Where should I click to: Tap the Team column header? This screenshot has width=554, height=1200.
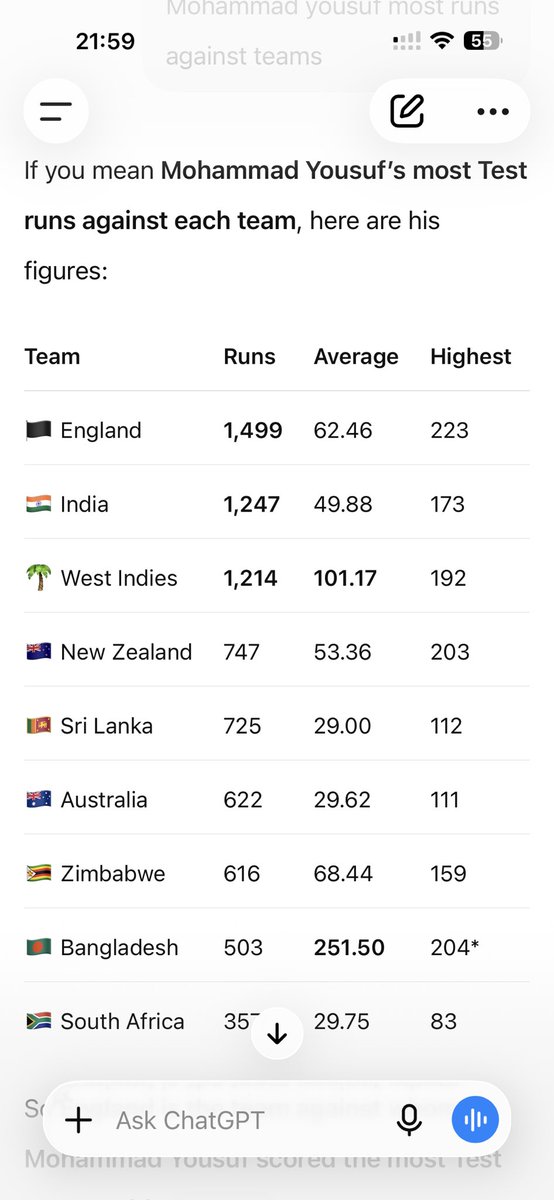pos(52,356)
